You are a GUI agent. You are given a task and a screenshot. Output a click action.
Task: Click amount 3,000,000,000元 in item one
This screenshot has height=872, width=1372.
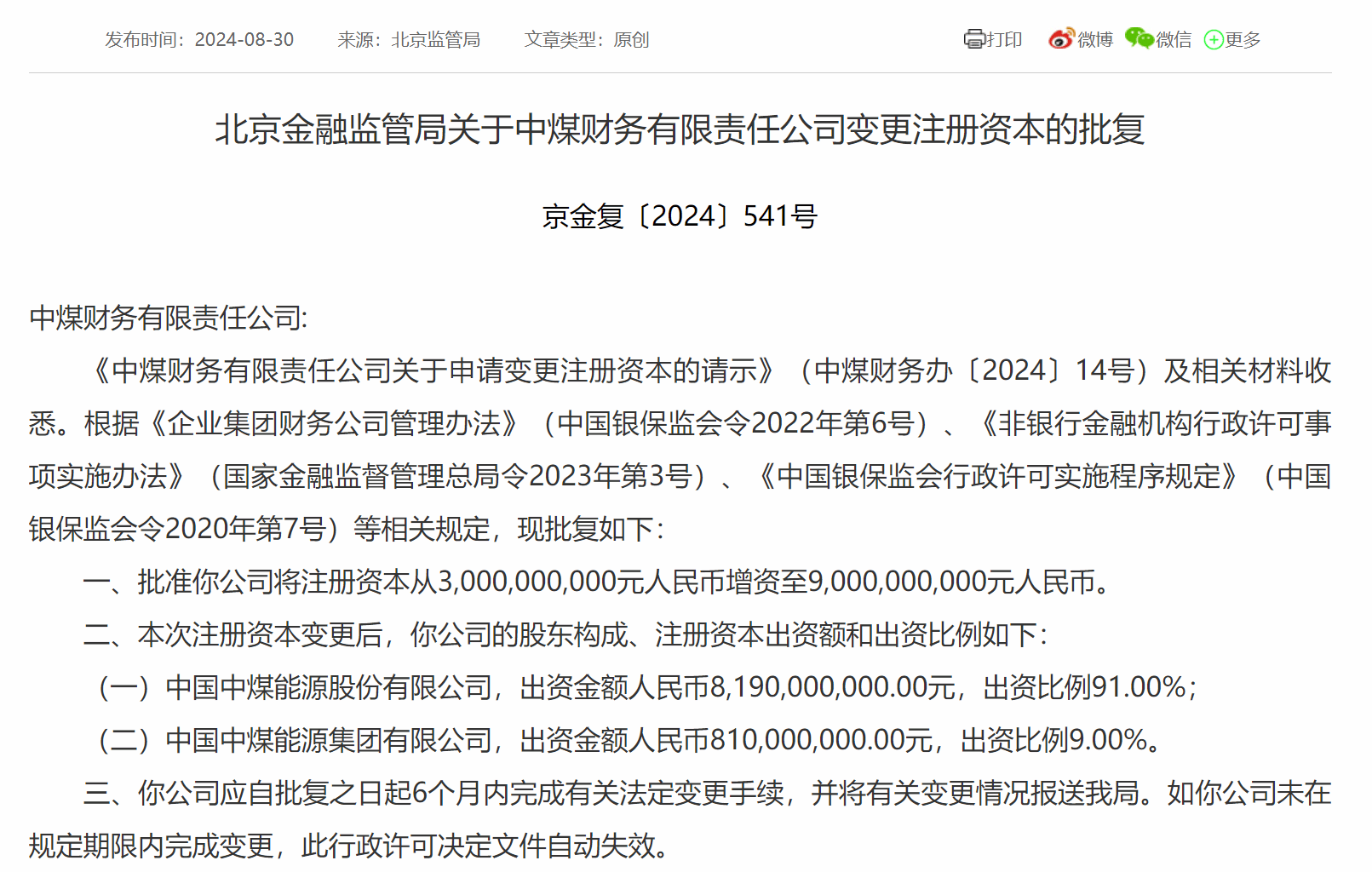pos(541,582)
